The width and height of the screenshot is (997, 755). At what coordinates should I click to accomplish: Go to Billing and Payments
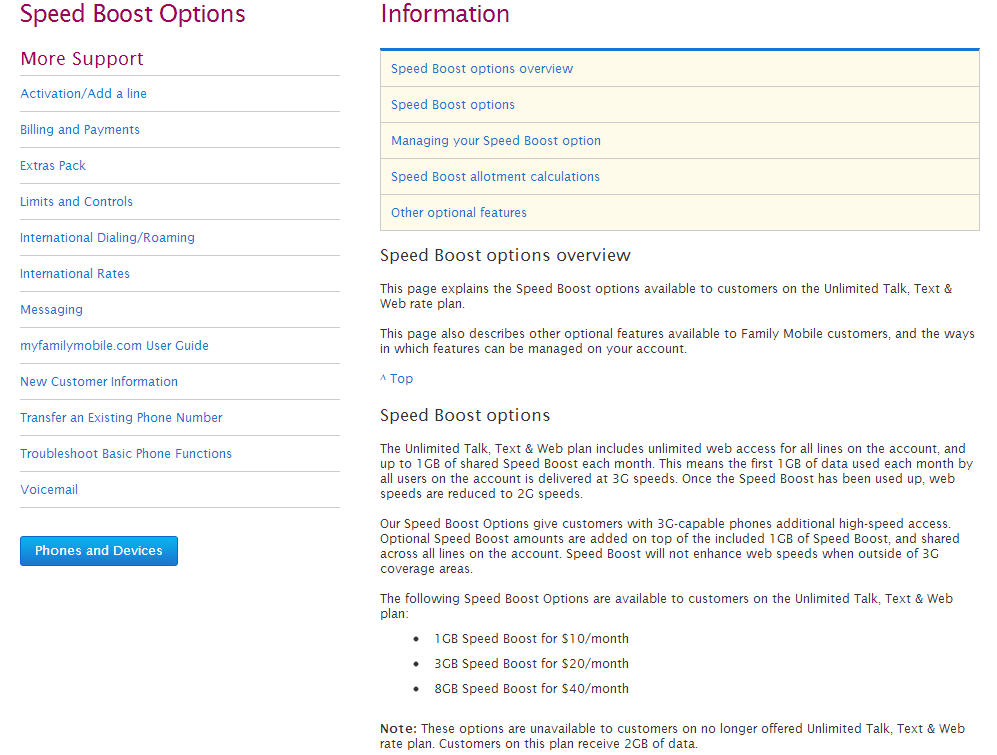click(x=80, y=130)
